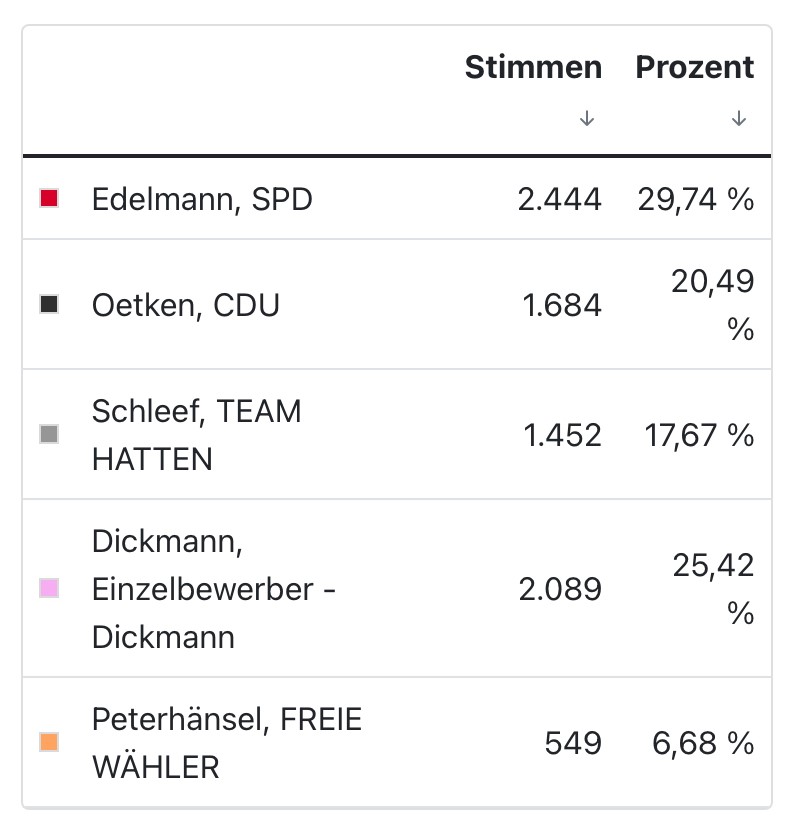Click the 1.684 votes cell
Screen dimensions: 792x830
point(562,305)
